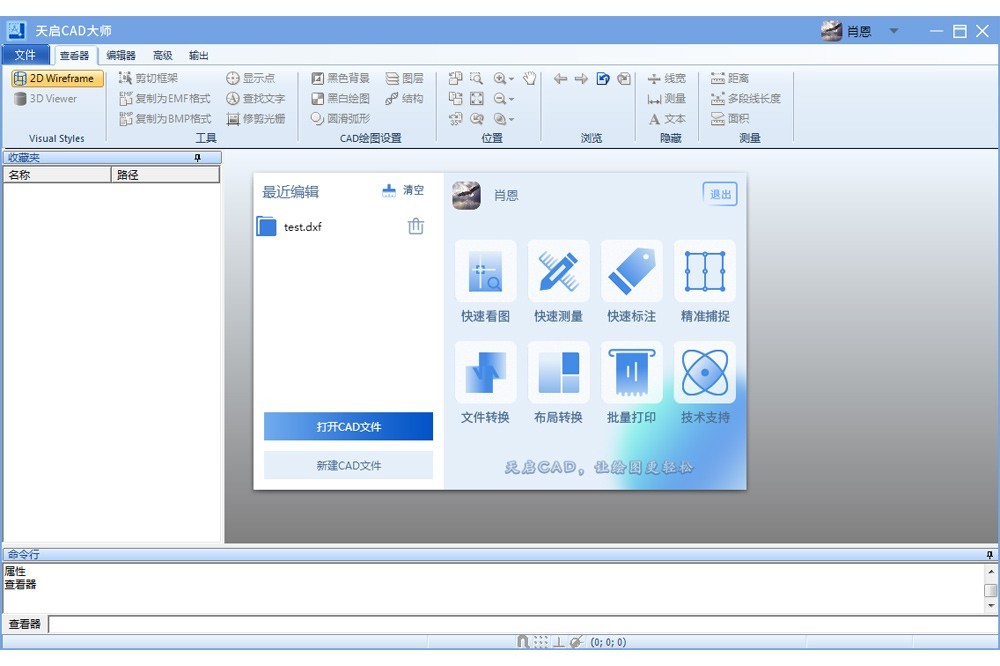Image resolution: width=1000 pixels, height=666 pixels.
Task: Click the 退出 logout button
Action: [720, 195]
